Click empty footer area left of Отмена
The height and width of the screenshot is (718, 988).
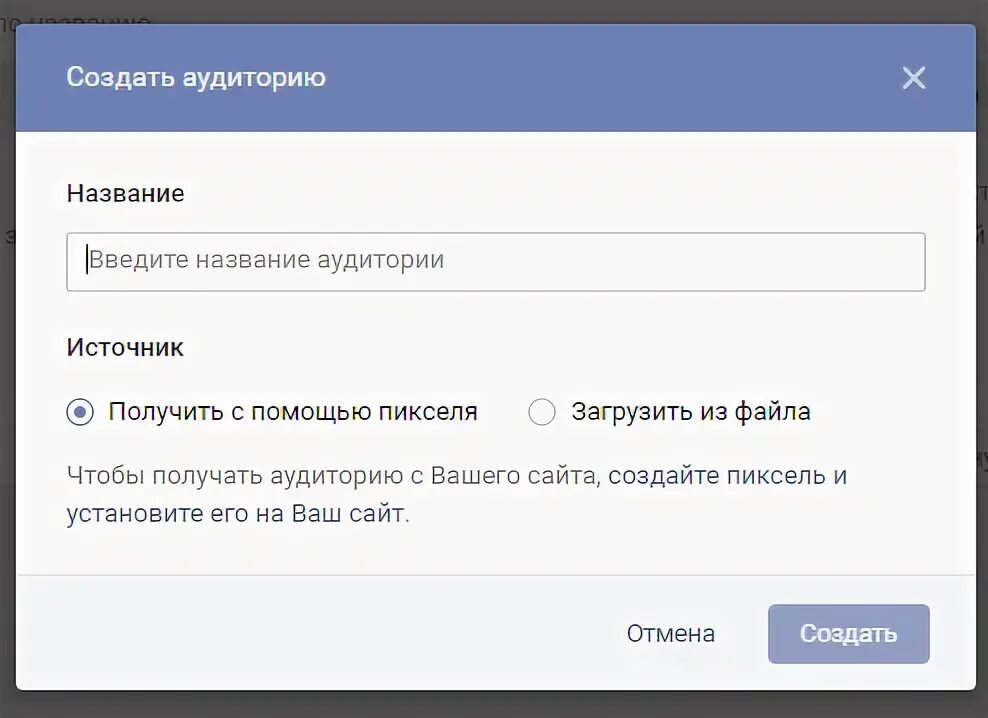point(315,634)
